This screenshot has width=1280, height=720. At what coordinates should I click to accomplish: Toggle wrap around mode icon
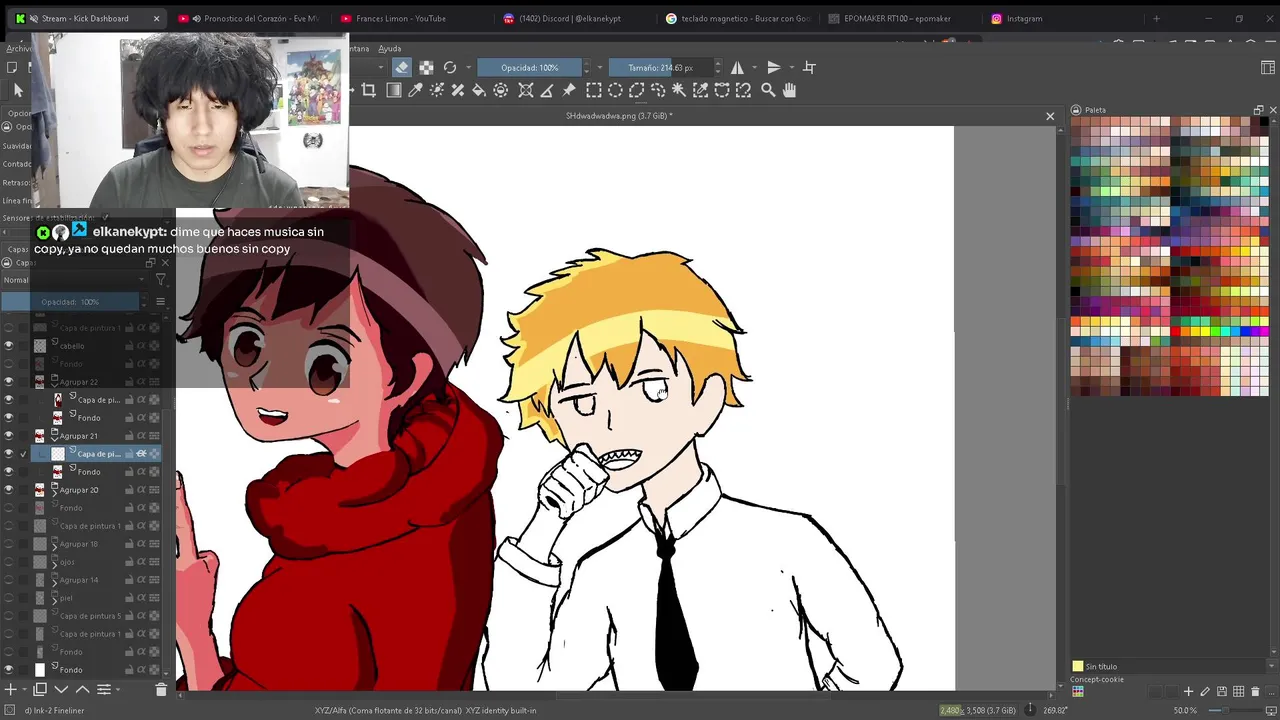(810, 67)
